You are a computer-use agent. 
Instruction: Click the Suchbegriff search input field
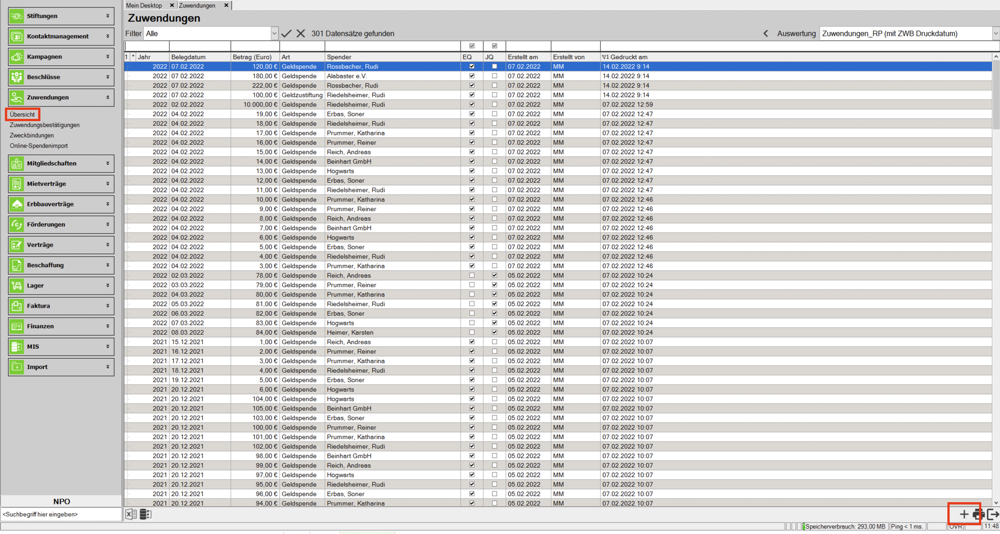60,514
